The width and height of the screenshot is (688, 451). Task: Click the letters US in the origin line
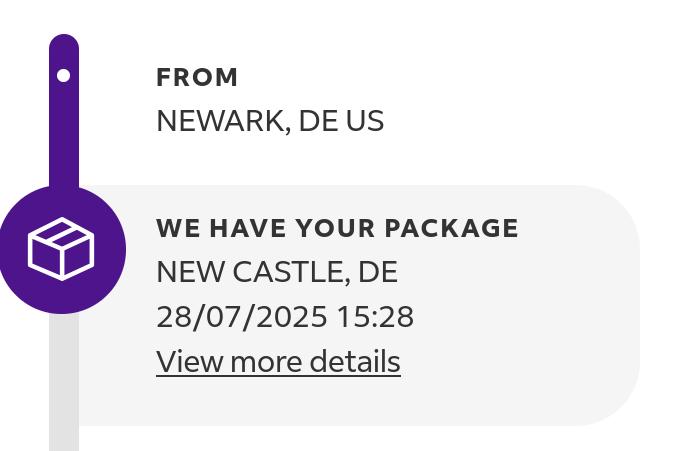tap(365, 121)
